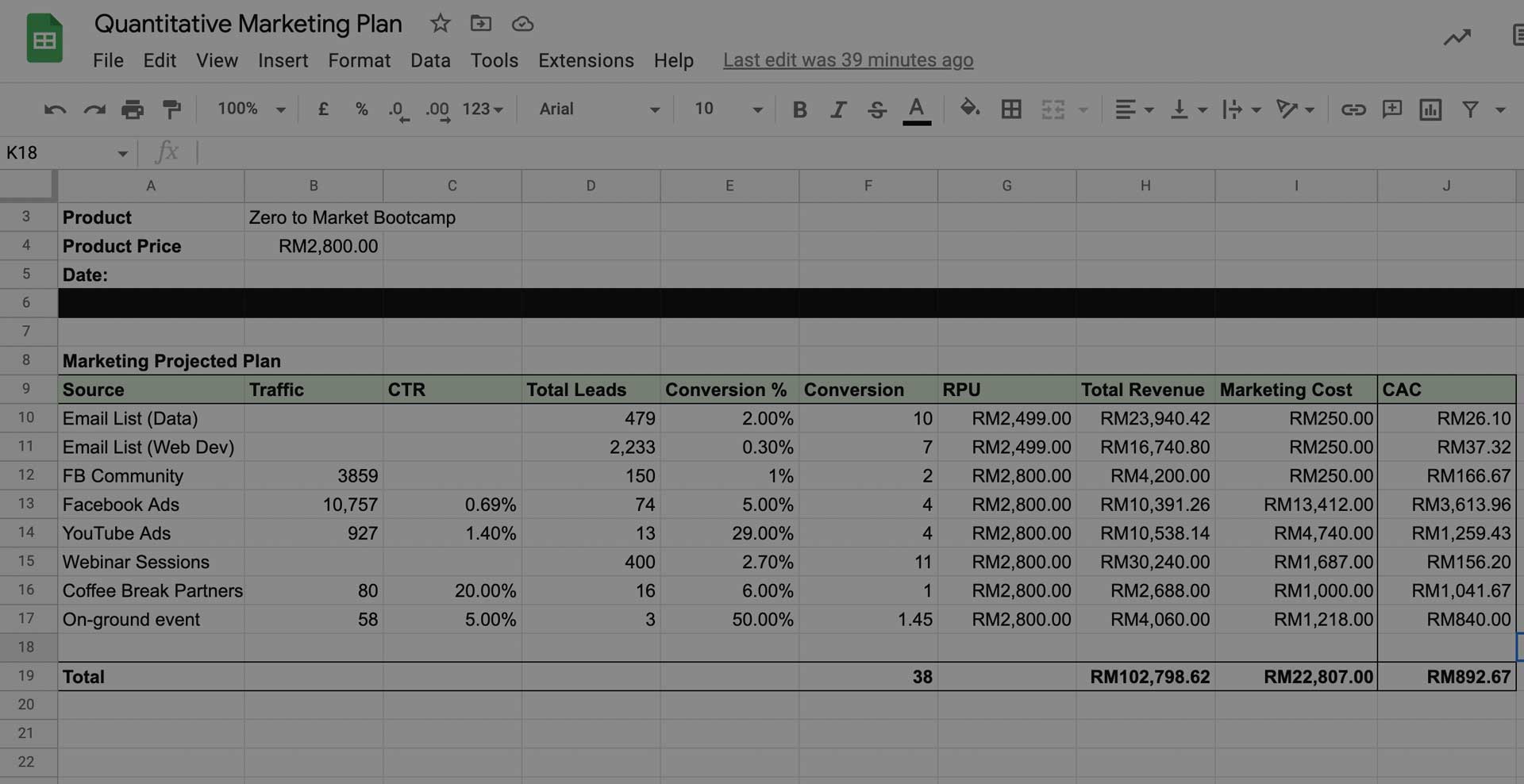Click the Last edit link
1524x784 pixels.
tap(848, 60)
